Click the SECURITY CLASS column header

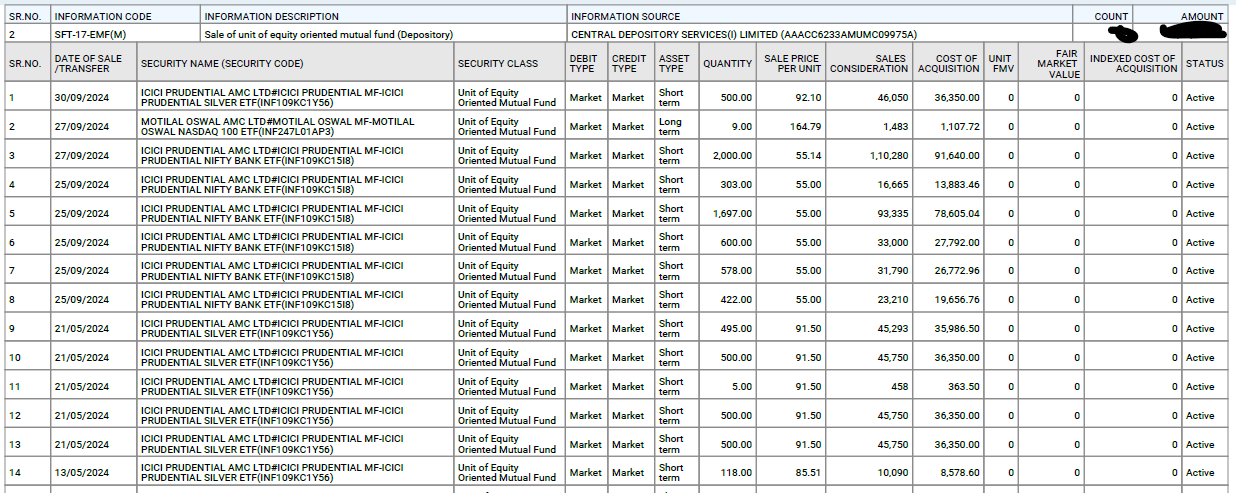tap(509, 63)
